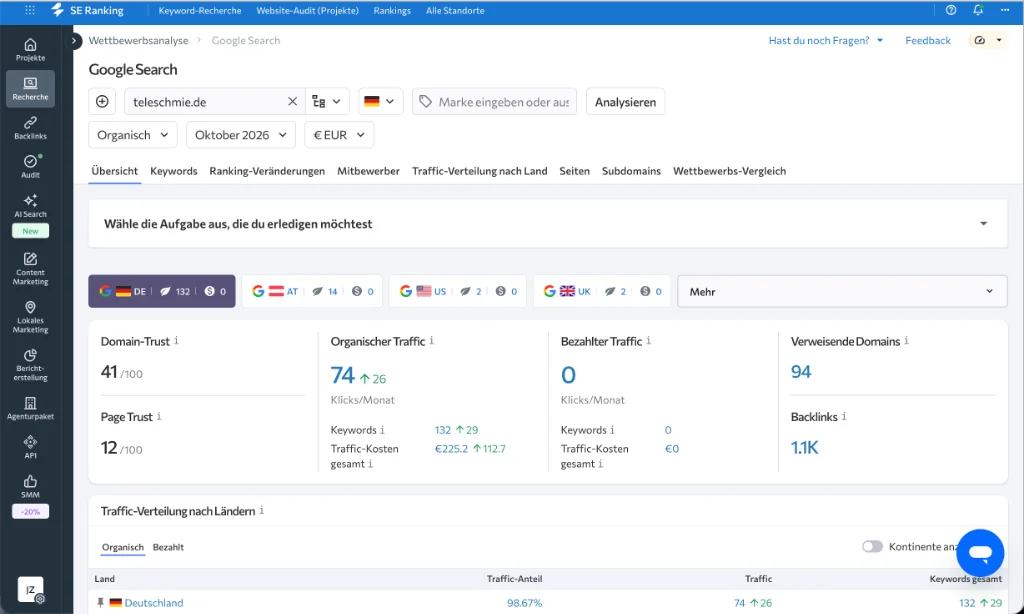Open the Organisch dropdown
The height and width of the screenshot is (614, 1024).
coord(133,135)
